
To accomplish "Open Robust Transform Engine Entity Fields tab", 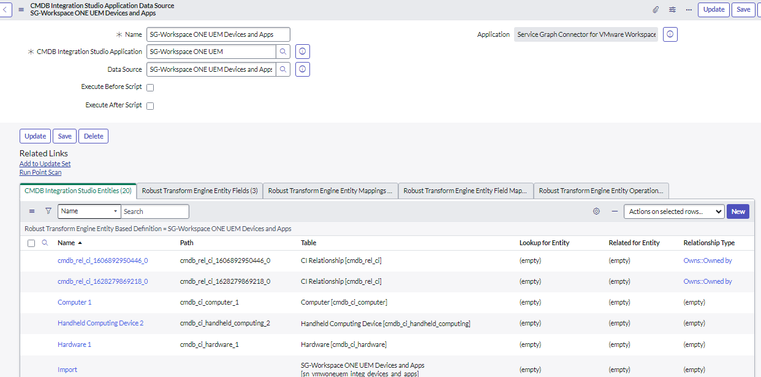I will click(200, 191).
